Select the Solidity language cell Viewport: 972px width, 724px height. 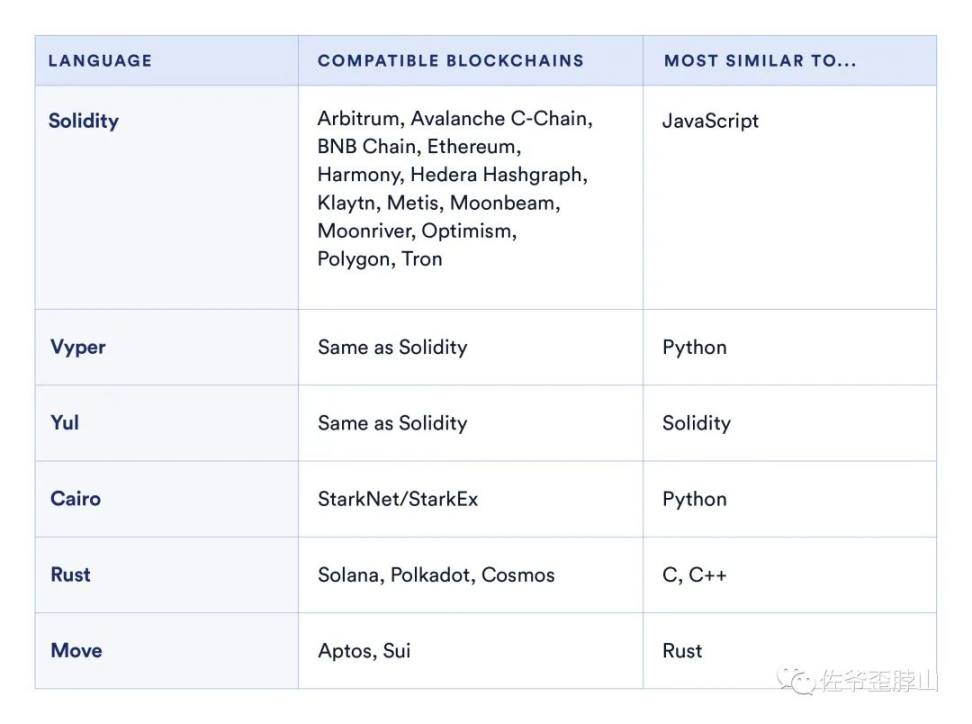[x=84, y=121]
